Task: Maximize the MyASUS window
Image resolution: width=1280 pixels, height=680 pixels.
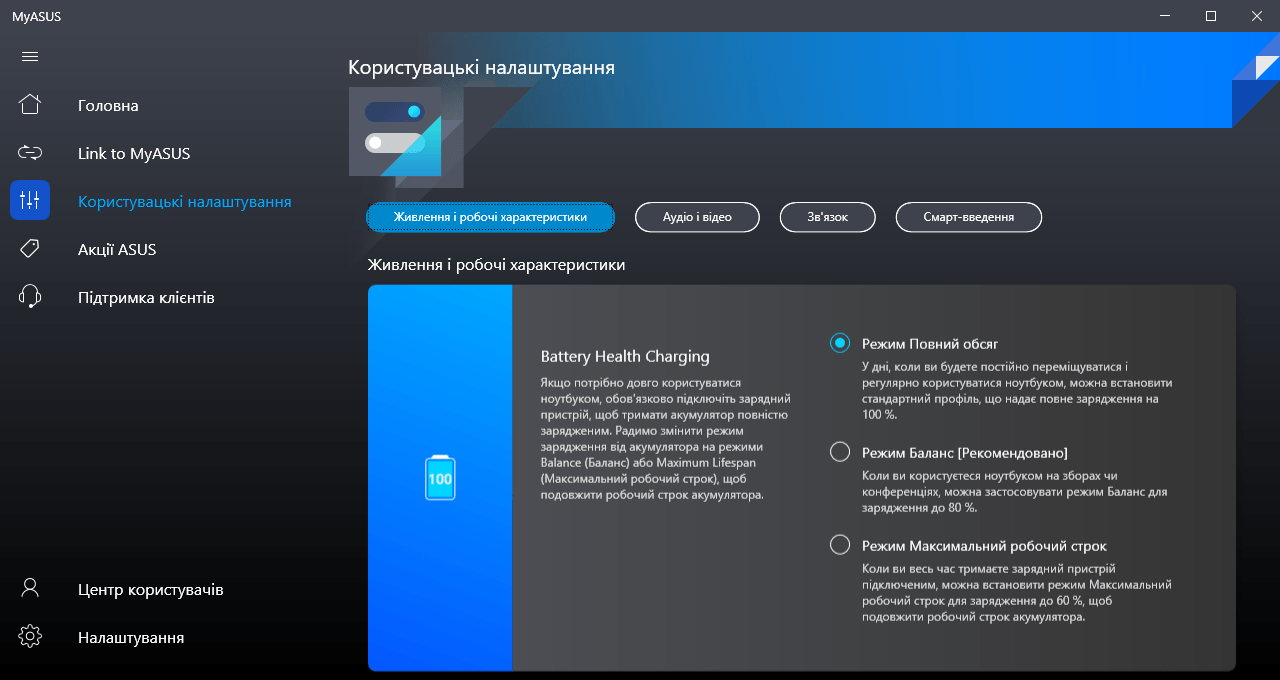Action: [x=1211, y=16]
